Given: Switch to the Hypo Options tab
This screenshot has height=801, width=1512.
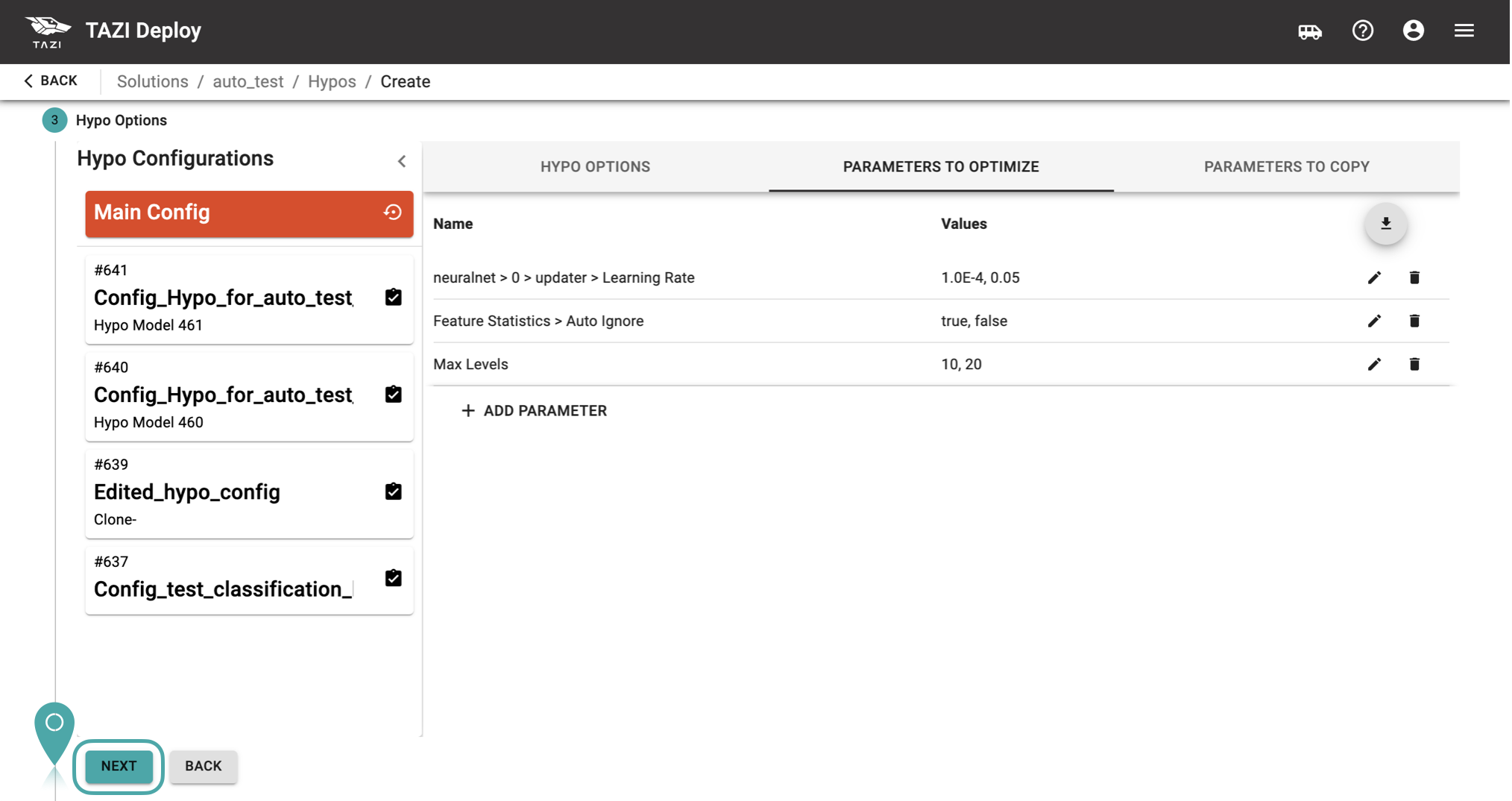Looking at the screenshot, I should [595, 167].
